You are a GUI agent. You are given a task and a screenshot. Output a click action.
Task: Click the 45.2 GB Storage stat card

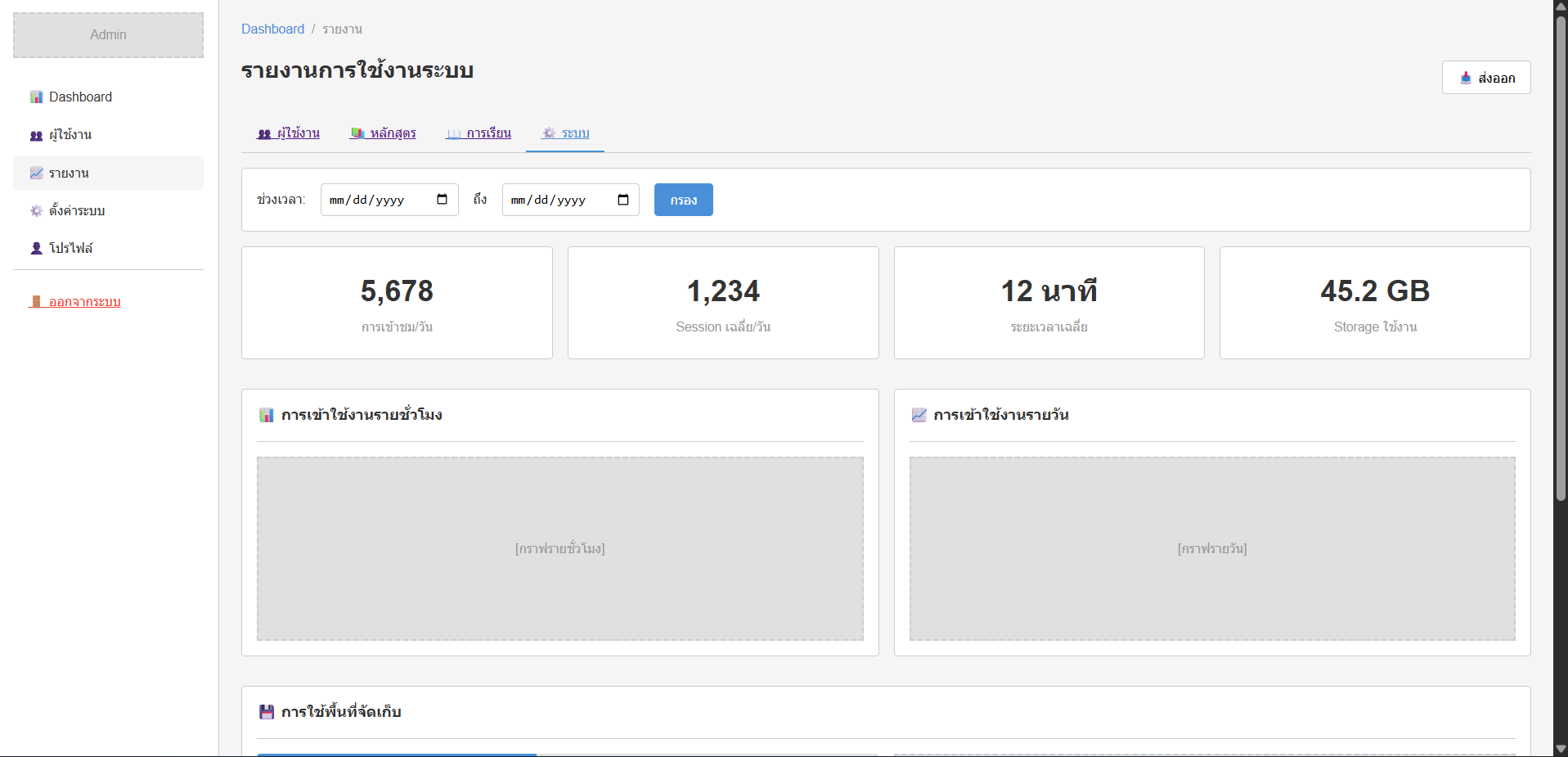(1374, 303)
